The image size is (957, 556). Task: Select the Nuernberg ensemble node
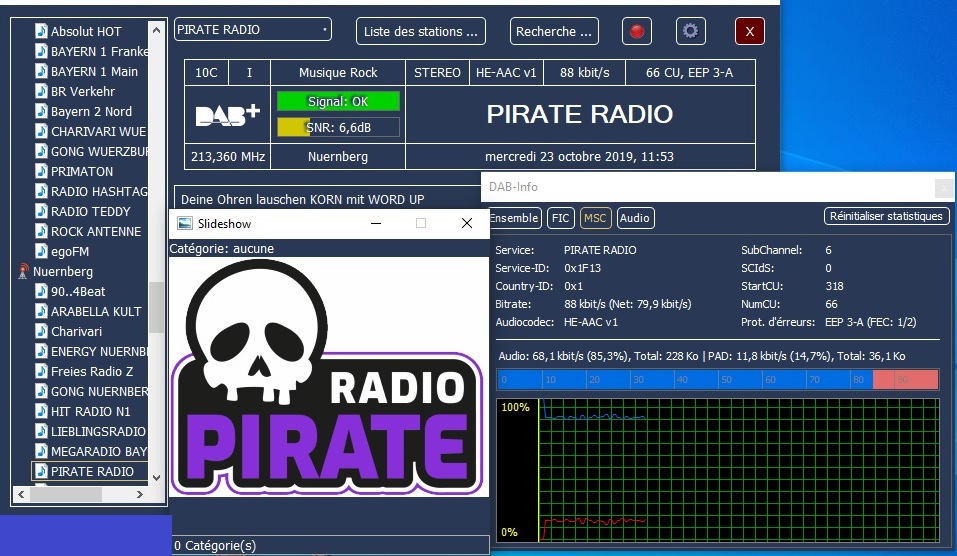63,272
